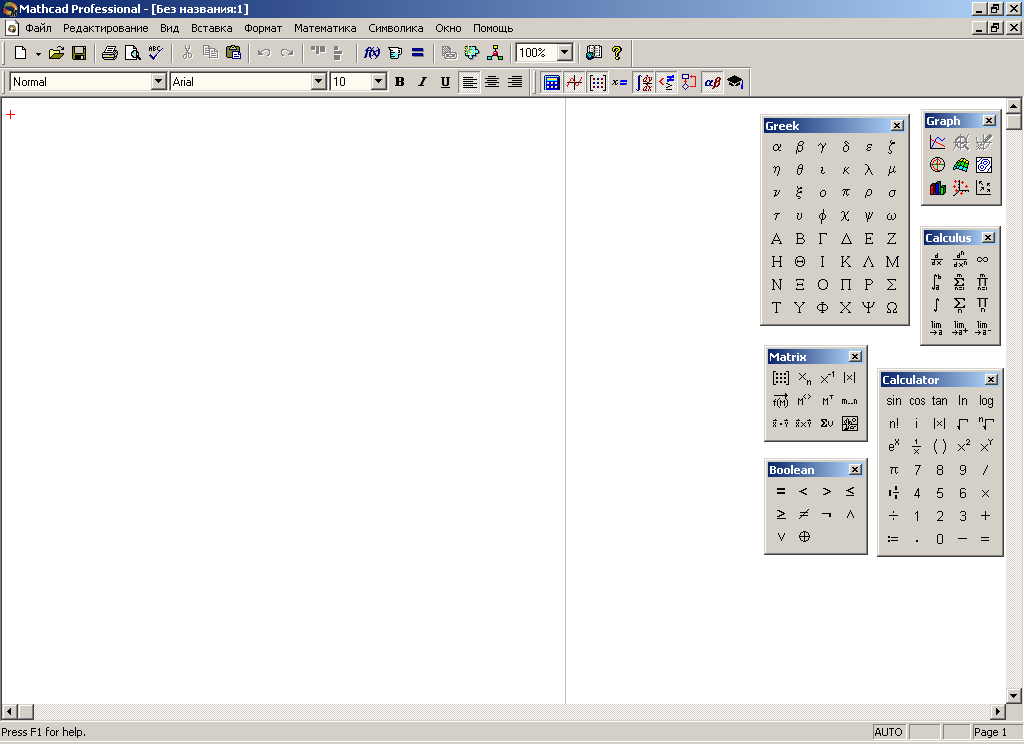Open the 100% zoom dropdown

coord(566,52)
